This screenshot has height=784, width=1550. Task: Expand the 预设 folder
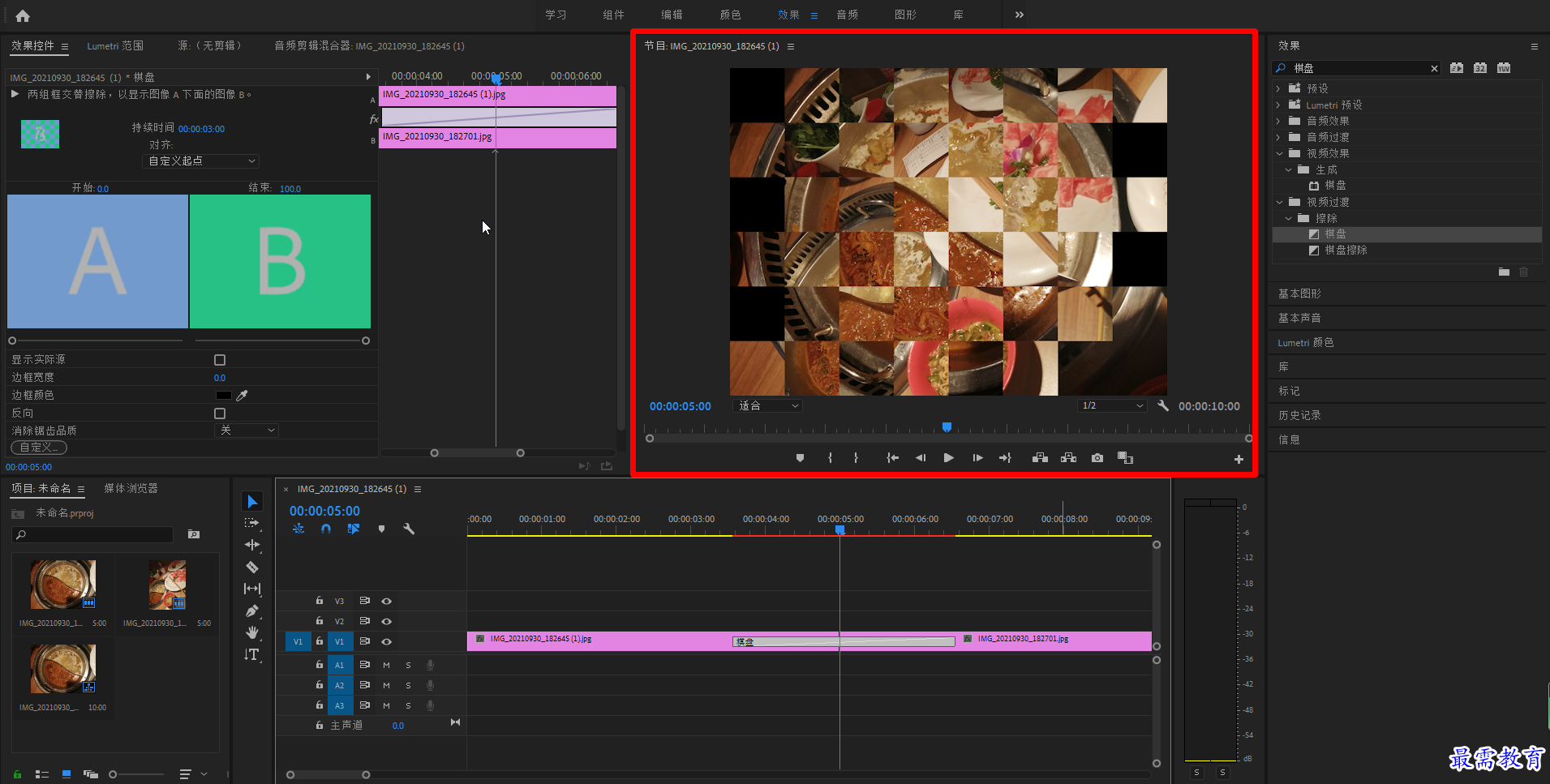[1279, 88]
